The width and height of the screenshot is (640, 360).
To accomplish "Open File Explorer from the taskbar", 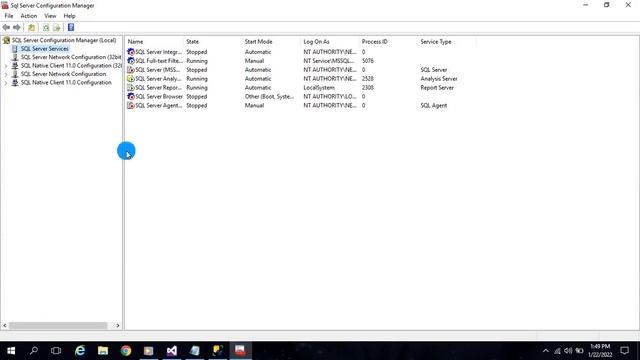I will pos(103,351).
